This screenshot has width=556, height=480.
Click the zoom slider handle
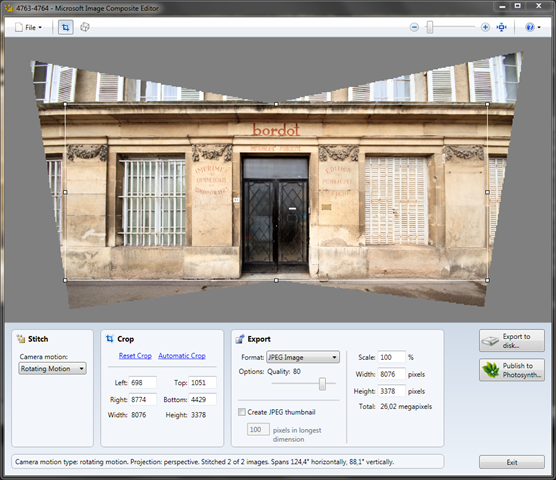429,27
